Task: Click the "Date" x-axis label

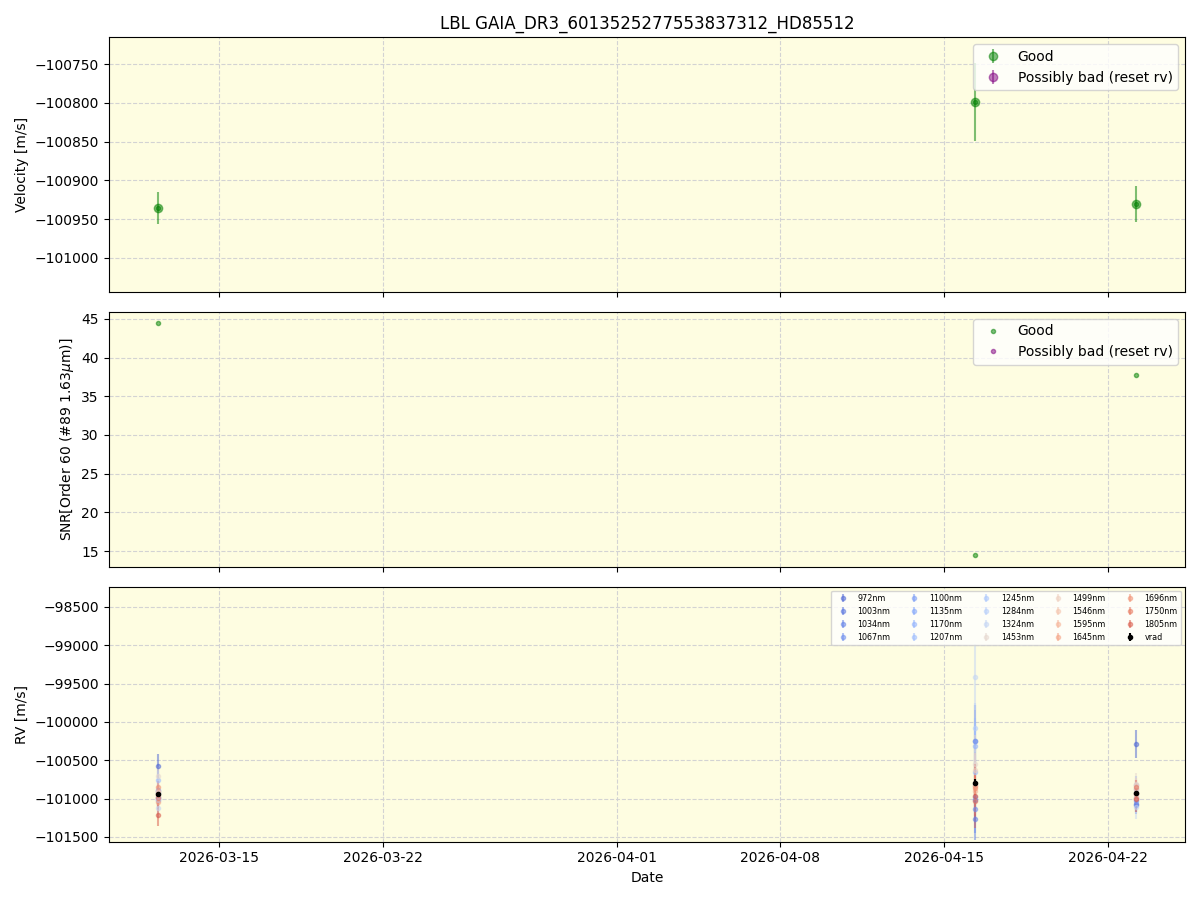Action: click(647, 877)
